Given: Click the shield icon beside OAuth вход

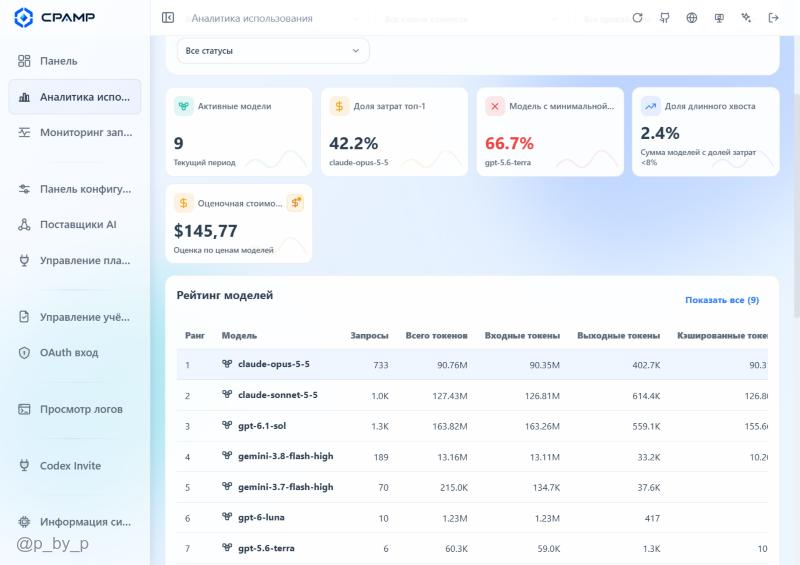Looking at the screenshot, I should (x=24, y=353).
